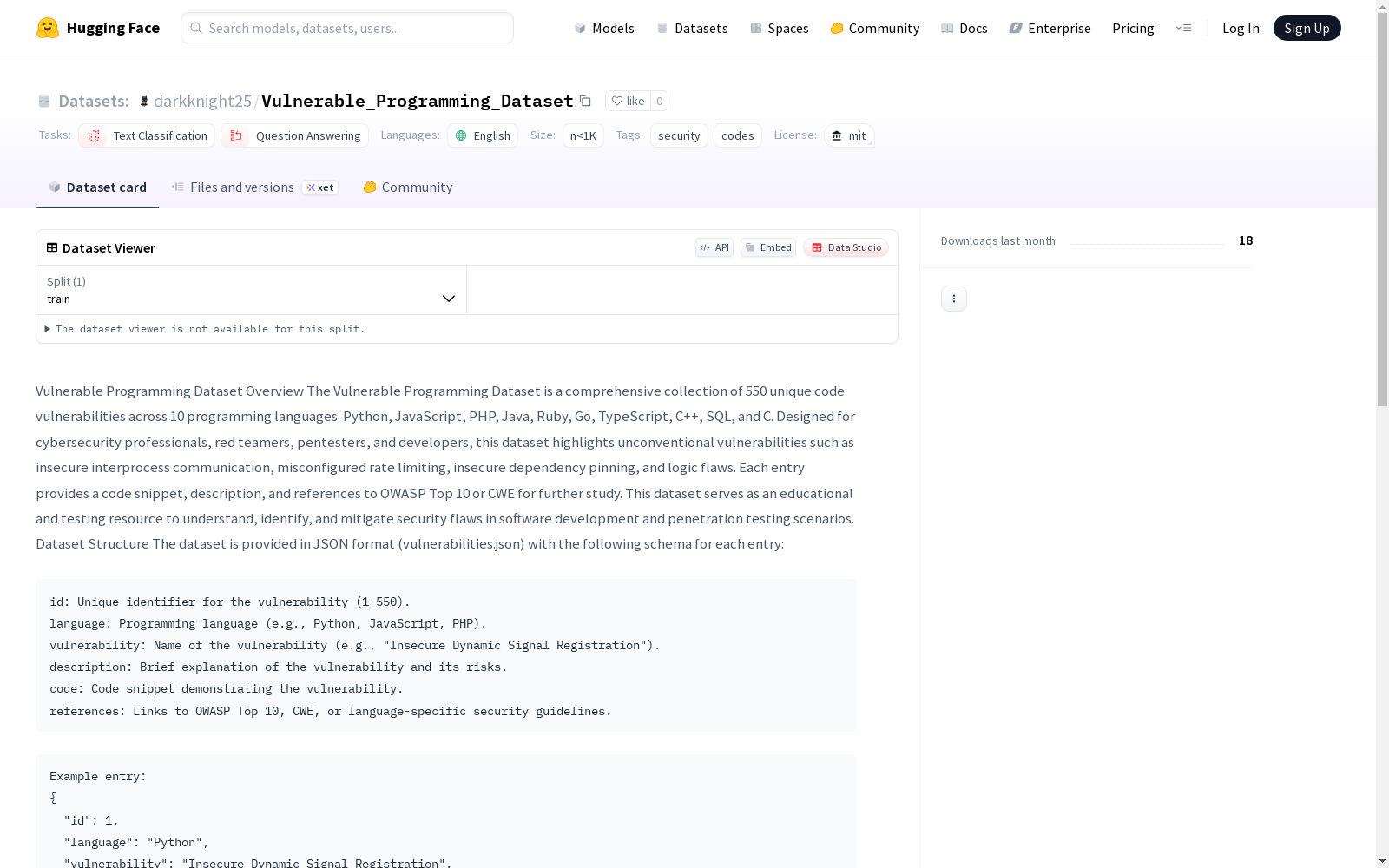The height and width of the screenshot is (868, 1389).
Task: Open the three-dot options menu under downloads
Action: [x=954, y=299]
